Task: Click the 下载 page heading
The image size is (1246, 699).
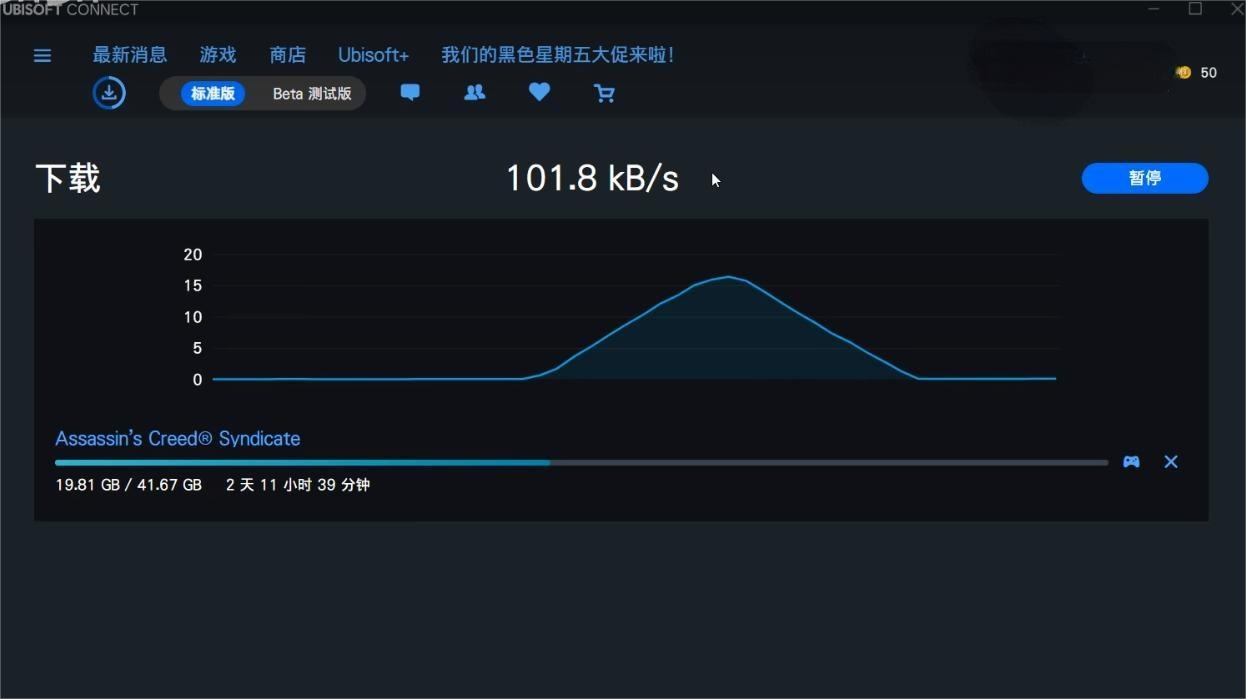Action: [x=68, y=179]
